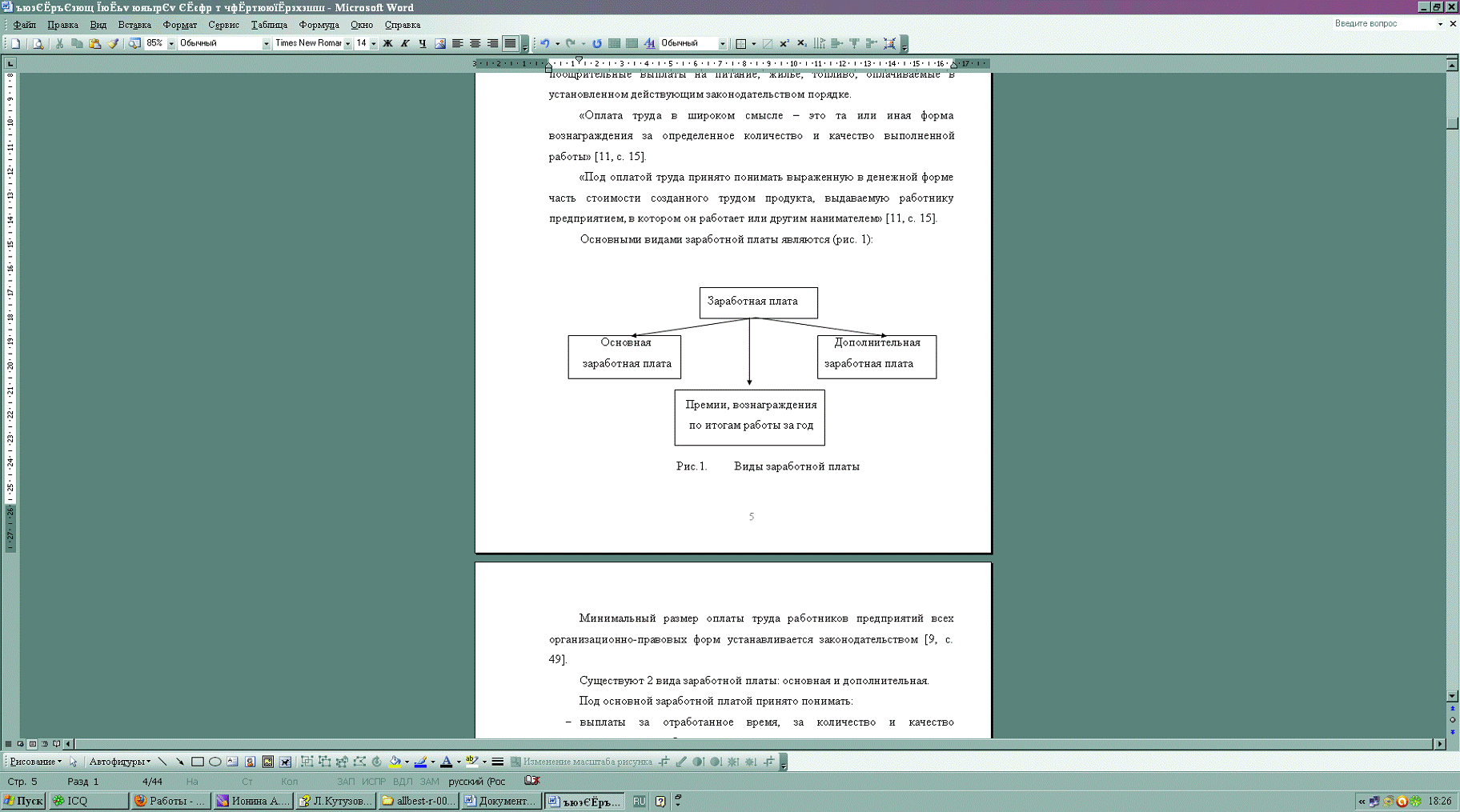Center-align the text

(475, 43)
